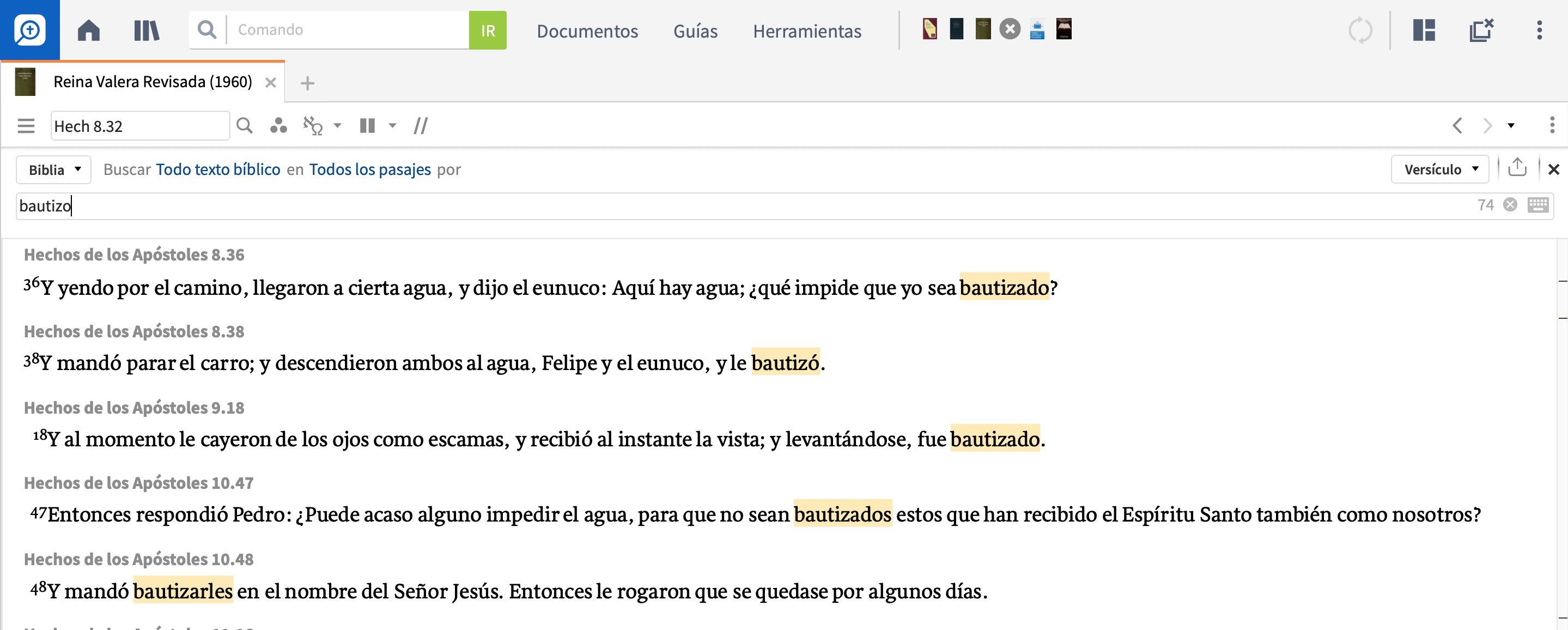Open the layouts panel icon
Screen dimensions: 1568x630
(x=1424, y=30)
